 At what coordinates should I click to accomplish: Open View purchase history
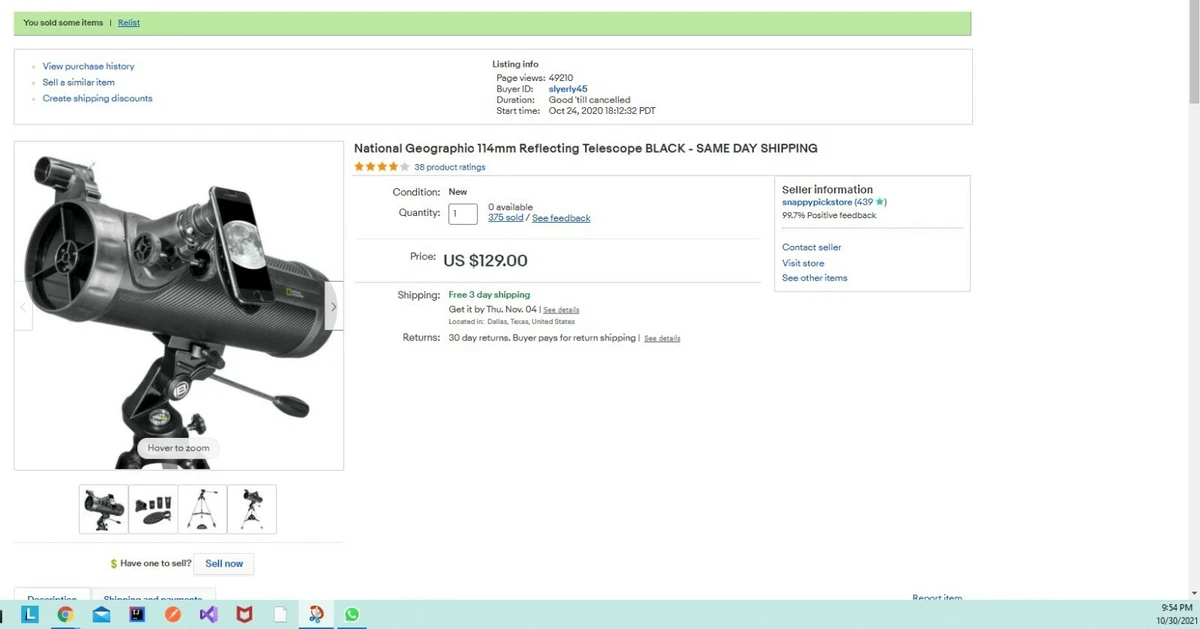tap(88, 66)
